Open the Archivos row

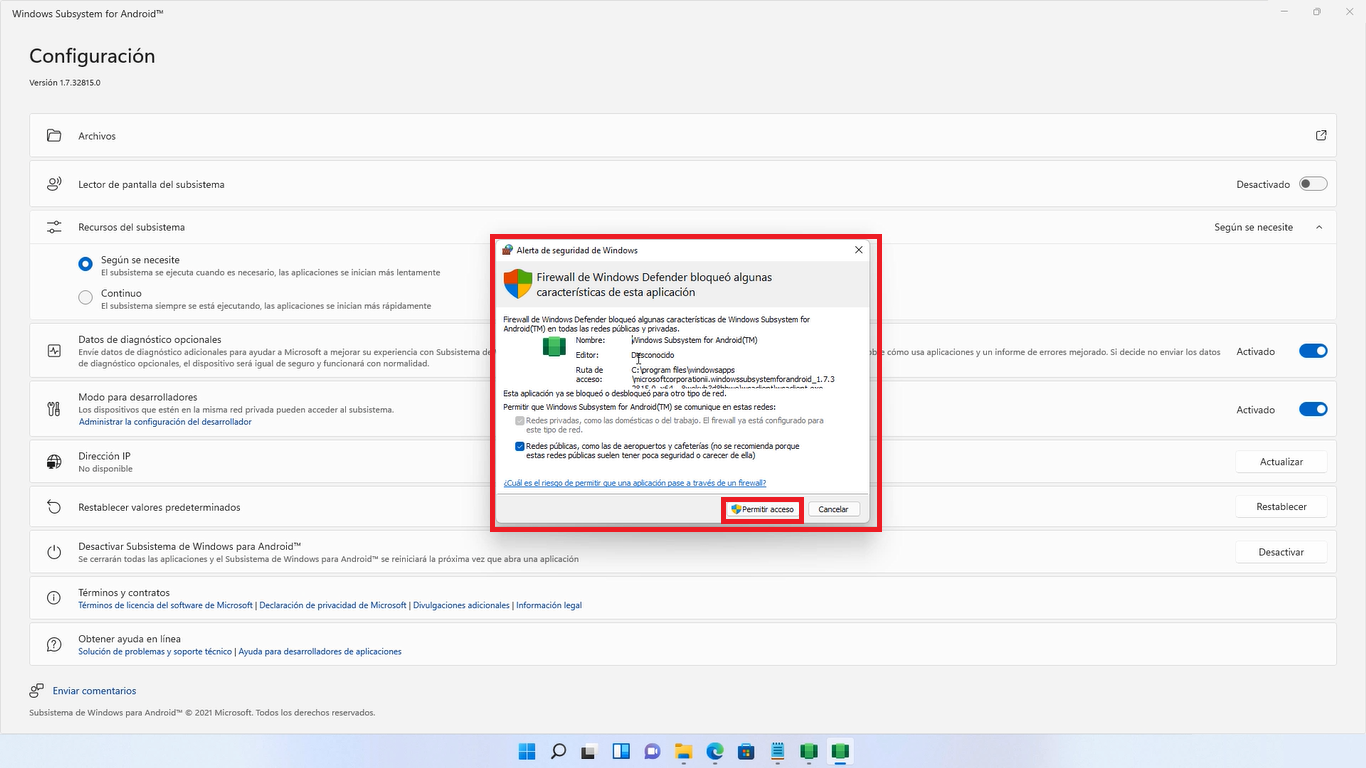tap(683, 135)
